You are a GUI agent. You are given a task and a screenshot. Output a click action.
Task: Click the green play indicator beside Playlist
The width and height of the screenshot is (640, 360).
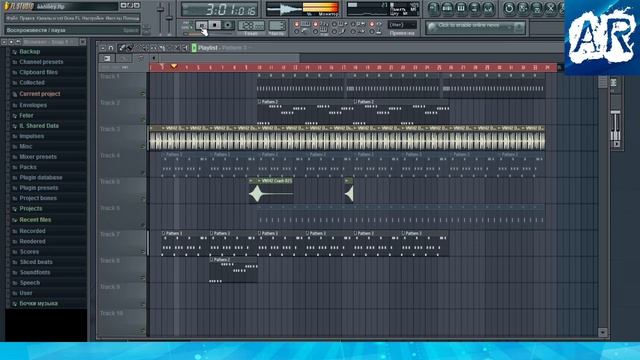pos(194,48)
